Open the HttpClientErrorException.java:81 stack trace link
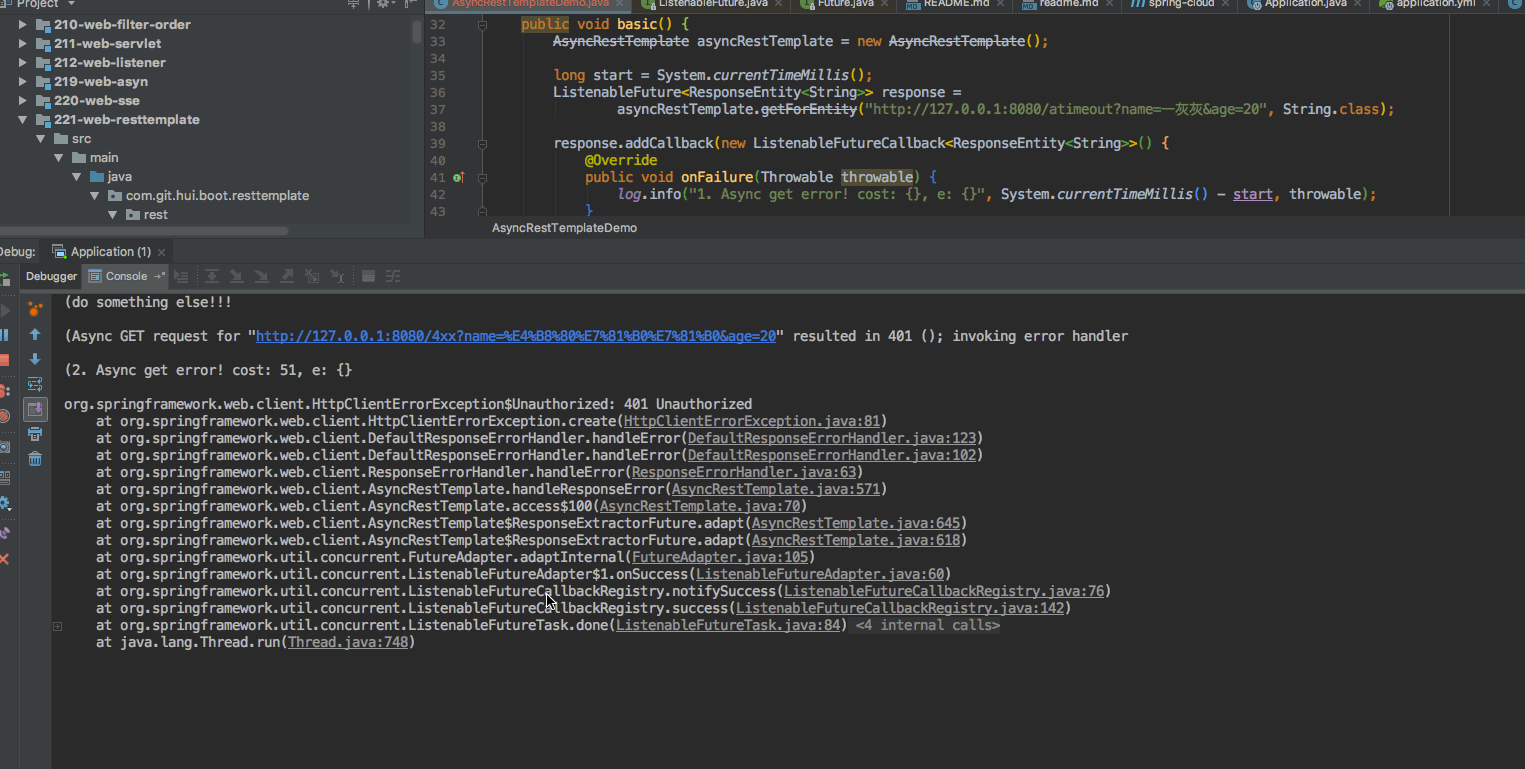 click(751, 421)
